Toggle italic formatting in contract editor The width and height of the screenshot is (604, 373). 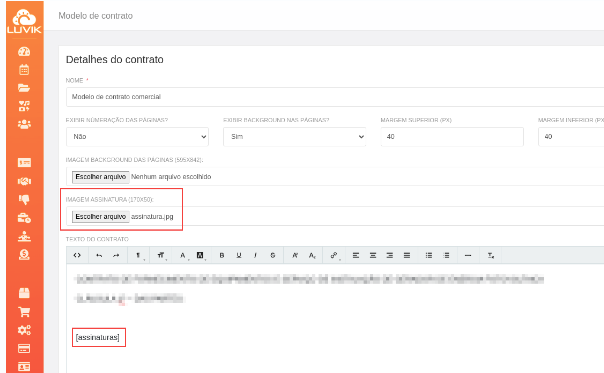pos(255,255)
